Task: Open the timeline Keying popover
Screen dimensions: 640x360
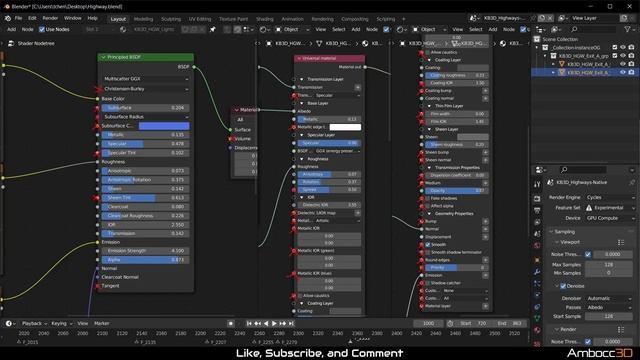Action: tap(61, 323)
